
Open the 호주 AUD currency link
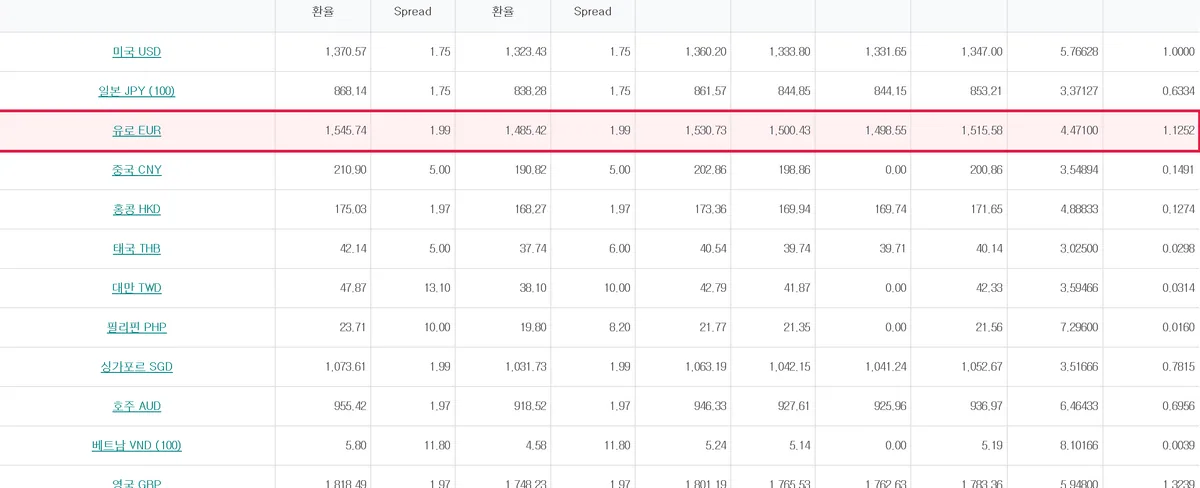pyautogui.click(x=137, y=406)
